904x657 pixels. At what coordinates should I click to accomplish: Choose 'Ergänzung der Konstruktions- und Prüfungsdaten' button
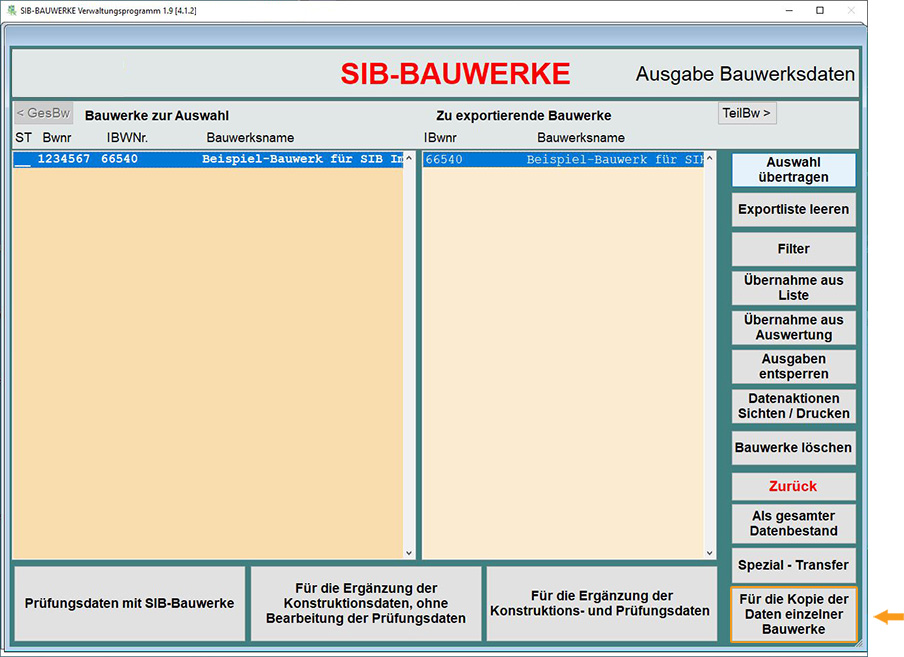point(601,604)
